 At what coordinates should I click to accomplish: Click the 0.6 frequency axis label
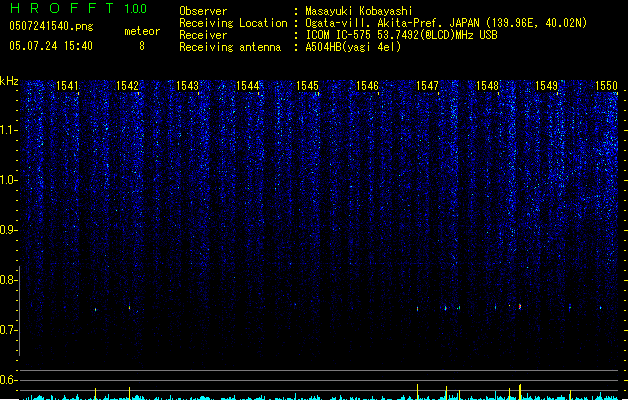[8, 380]
